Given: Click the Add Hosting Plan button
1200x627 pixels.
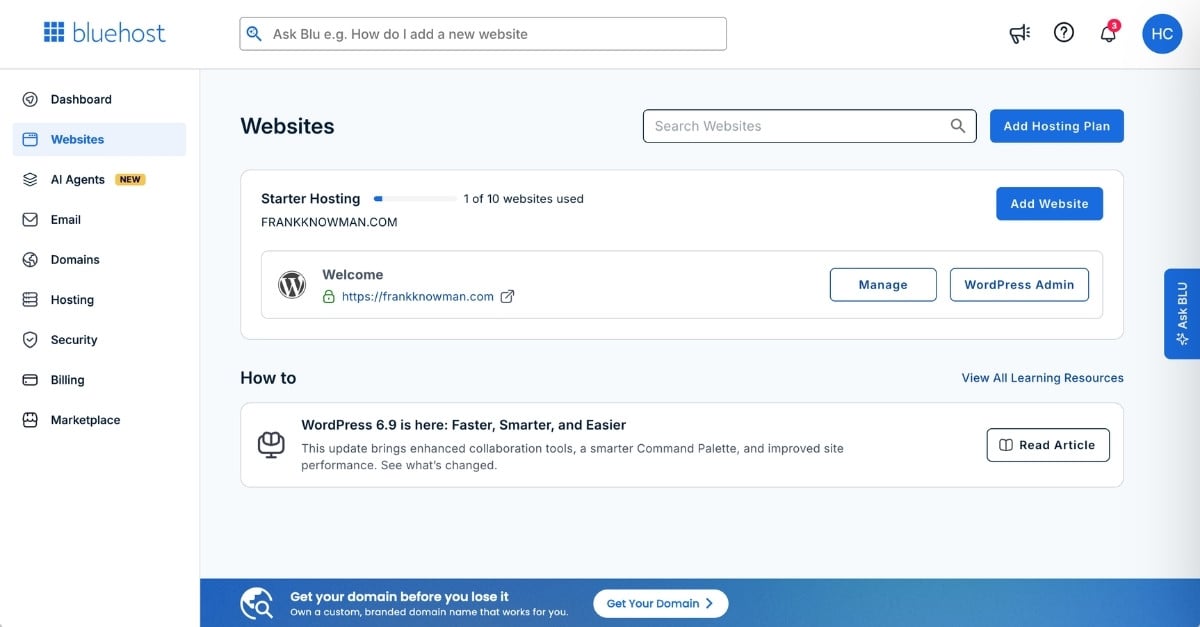Looking at the screenshot, I should (1057, 126).
